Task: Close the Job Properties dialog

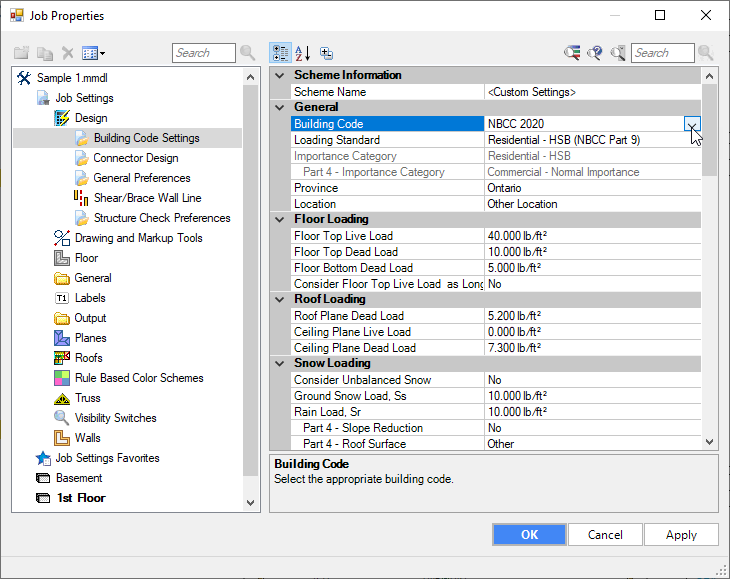Action: (706, 15)
